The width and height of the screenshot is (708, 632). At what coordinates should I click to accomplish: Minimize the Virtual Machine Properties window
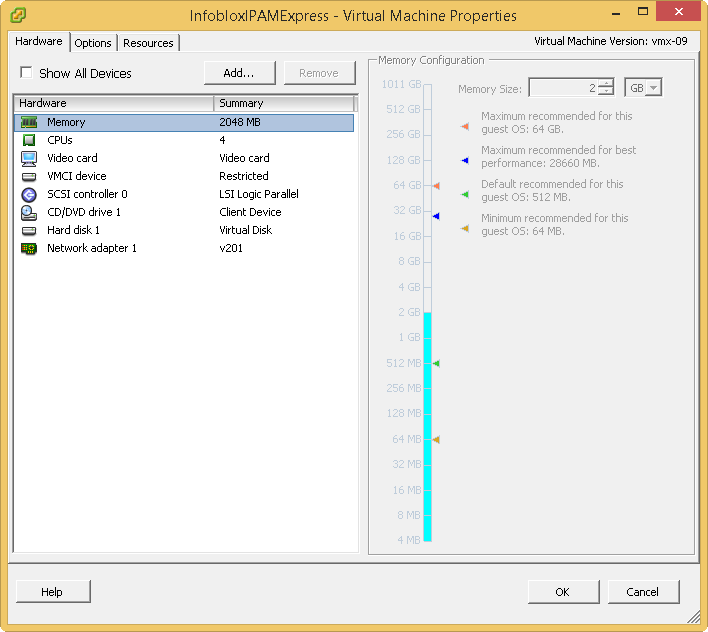[x=616, y=12]
